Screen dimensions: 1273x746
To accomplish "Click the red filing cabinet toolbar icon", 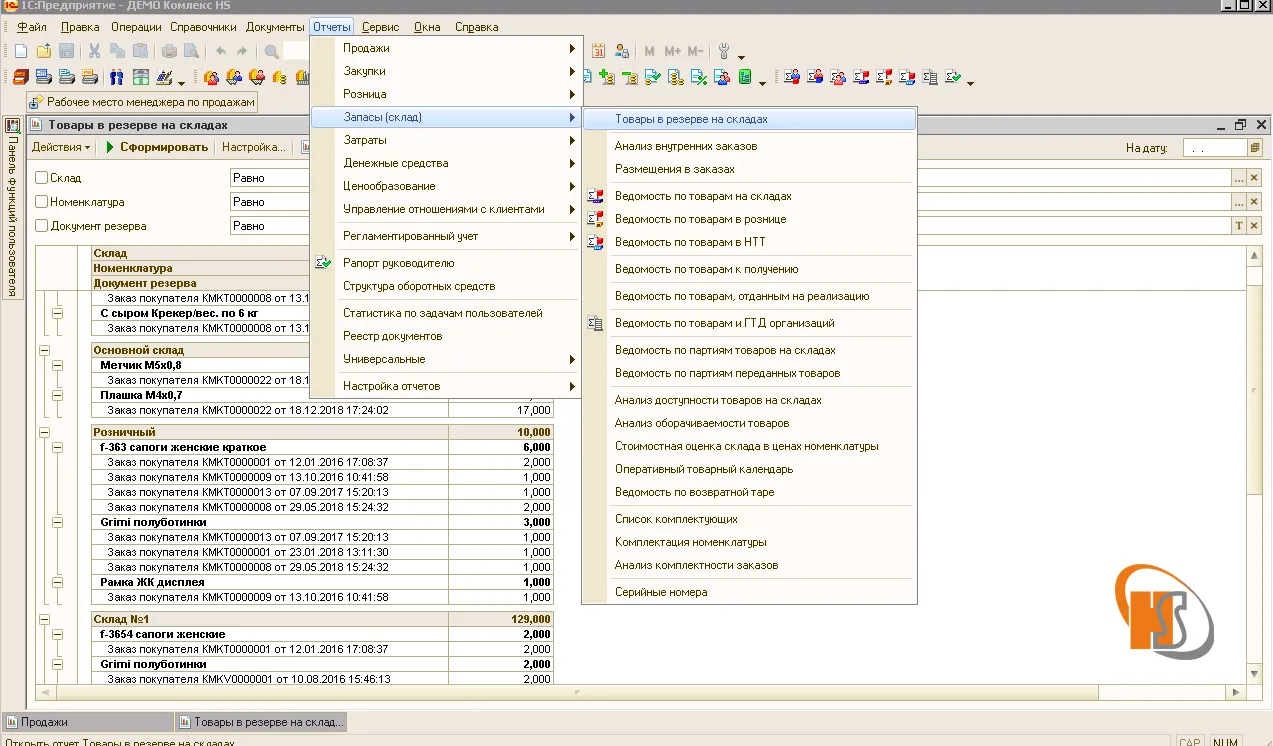I will click(21, 77).
